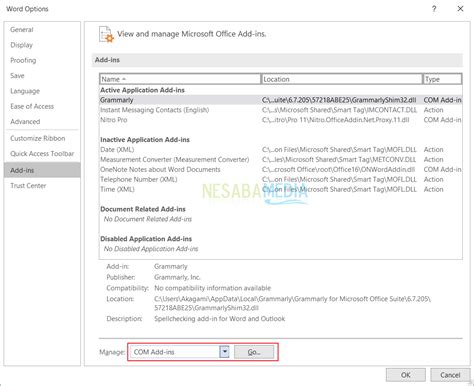Viewport: 474px width, 386px height.
Task: Click the Cancel button
Action: (x=450, y=375)
